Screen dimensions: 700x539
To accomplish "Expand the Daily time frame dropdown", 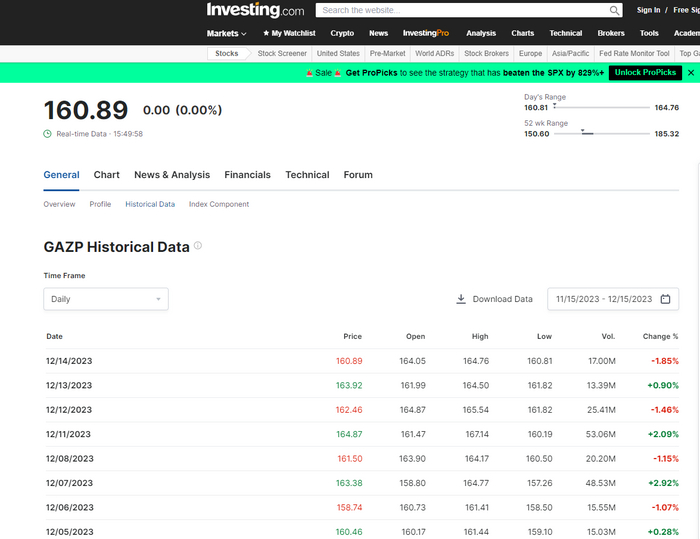I will (x=106, y=299).
